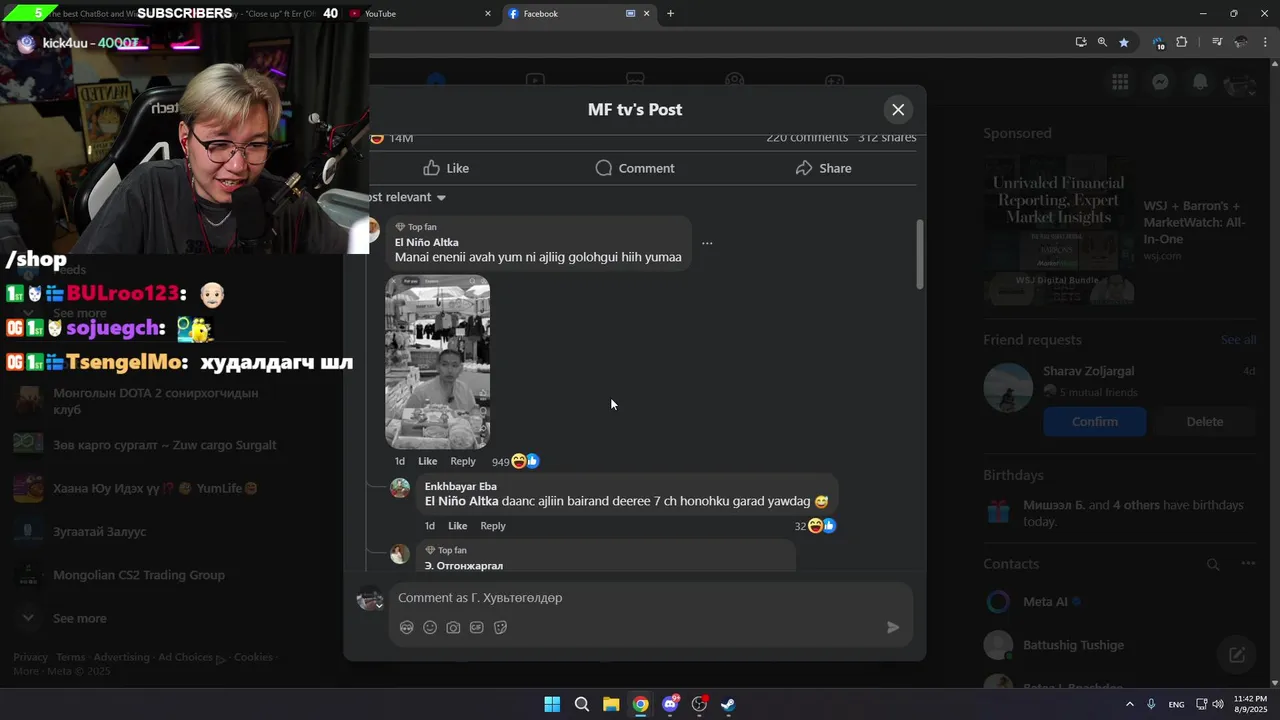The image size is (1280, 720).
Task: Reply to Enkhbayar Eba's comment
Action: pos(492,526)
